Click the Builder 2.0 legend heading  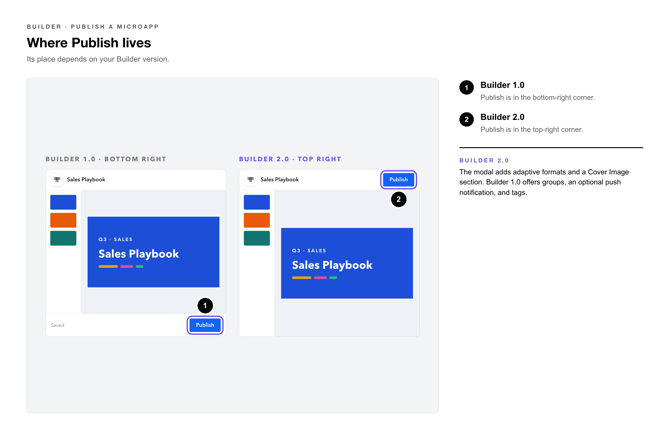pos(502,117)
